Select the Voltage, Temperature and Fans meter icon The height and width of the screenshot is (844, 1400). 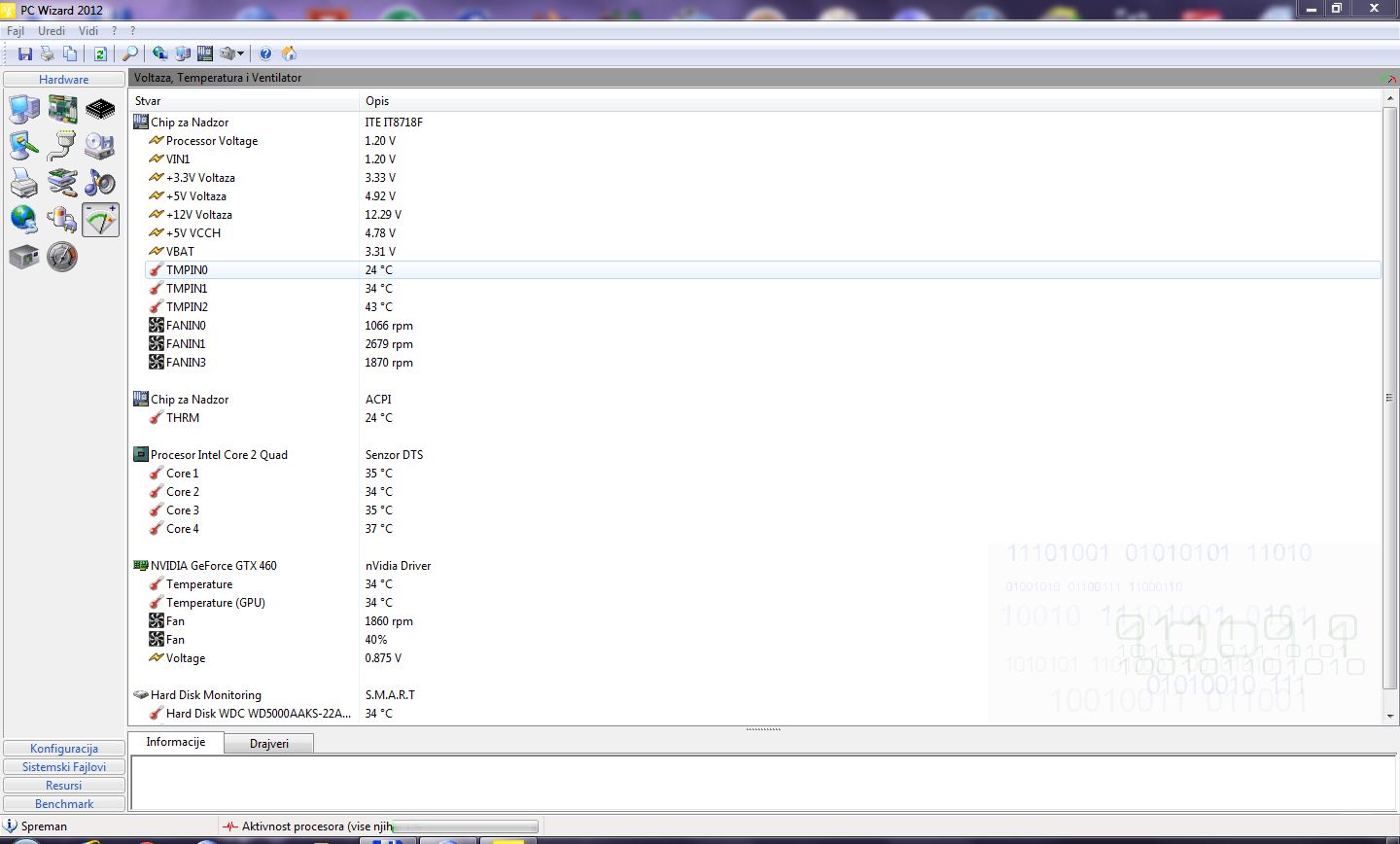coord(100,220)
